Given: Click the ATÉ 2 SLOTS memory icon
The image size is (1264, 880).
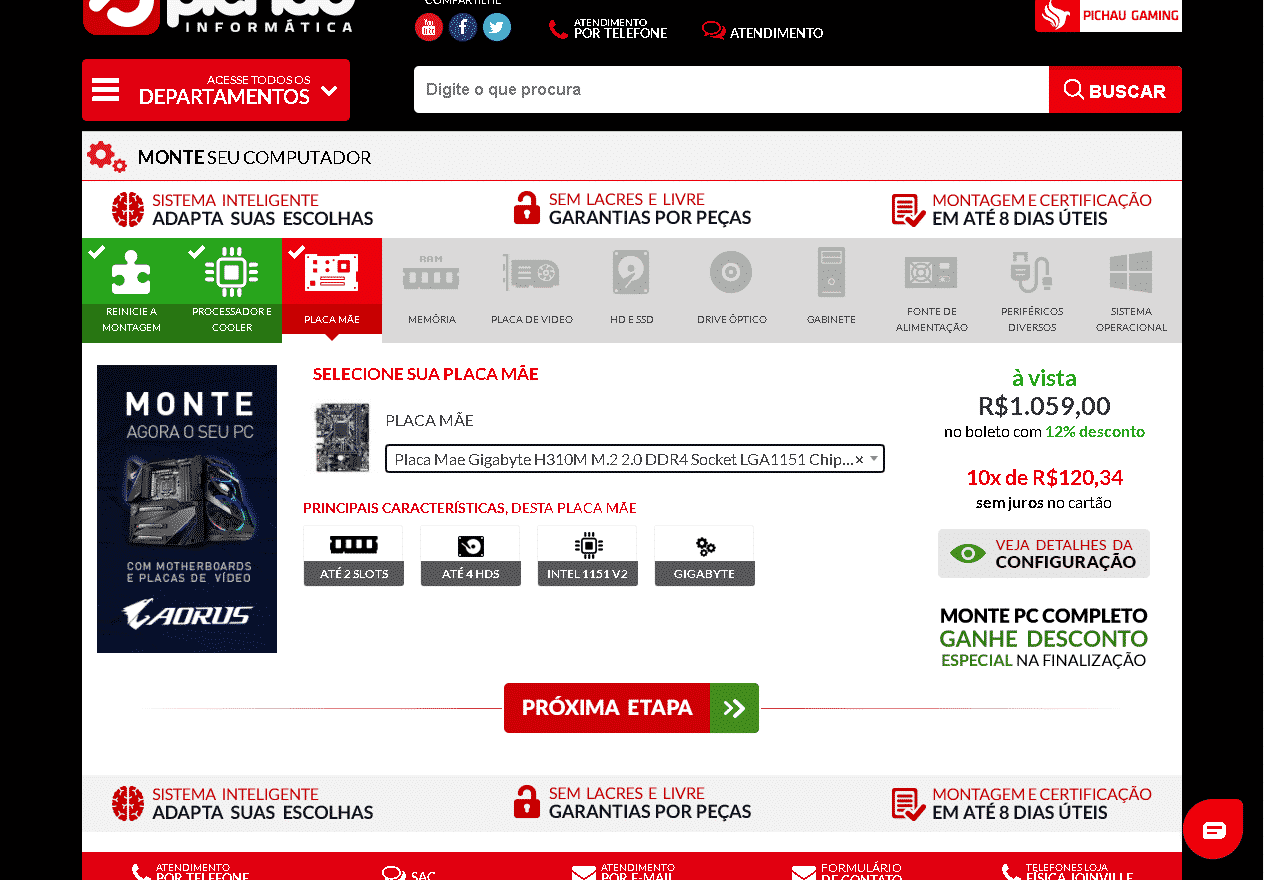Looking at the screenshot, I should [x=353, y=545].
